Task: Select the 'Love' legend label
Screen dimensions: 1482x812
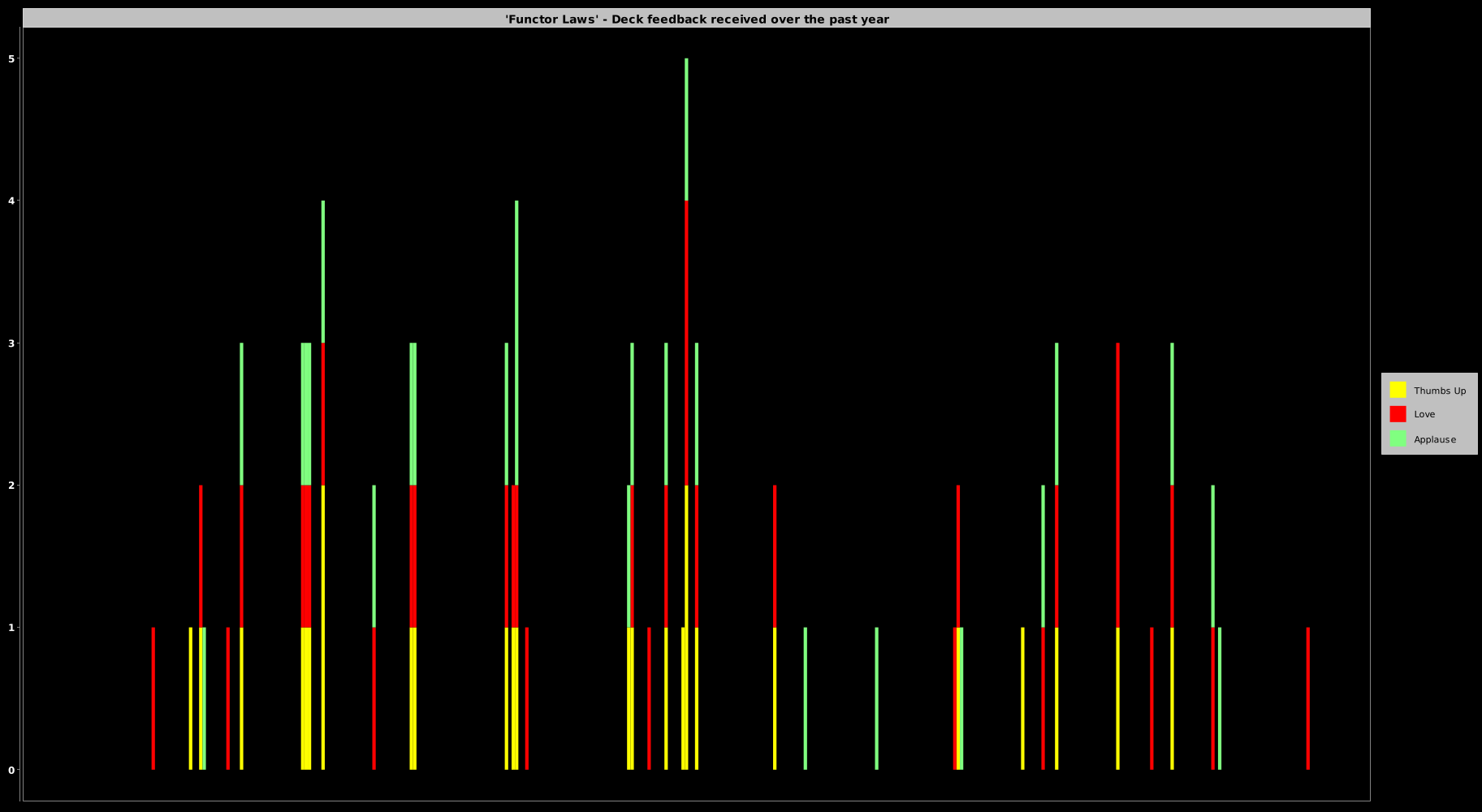Action: tap(1424, 414)
